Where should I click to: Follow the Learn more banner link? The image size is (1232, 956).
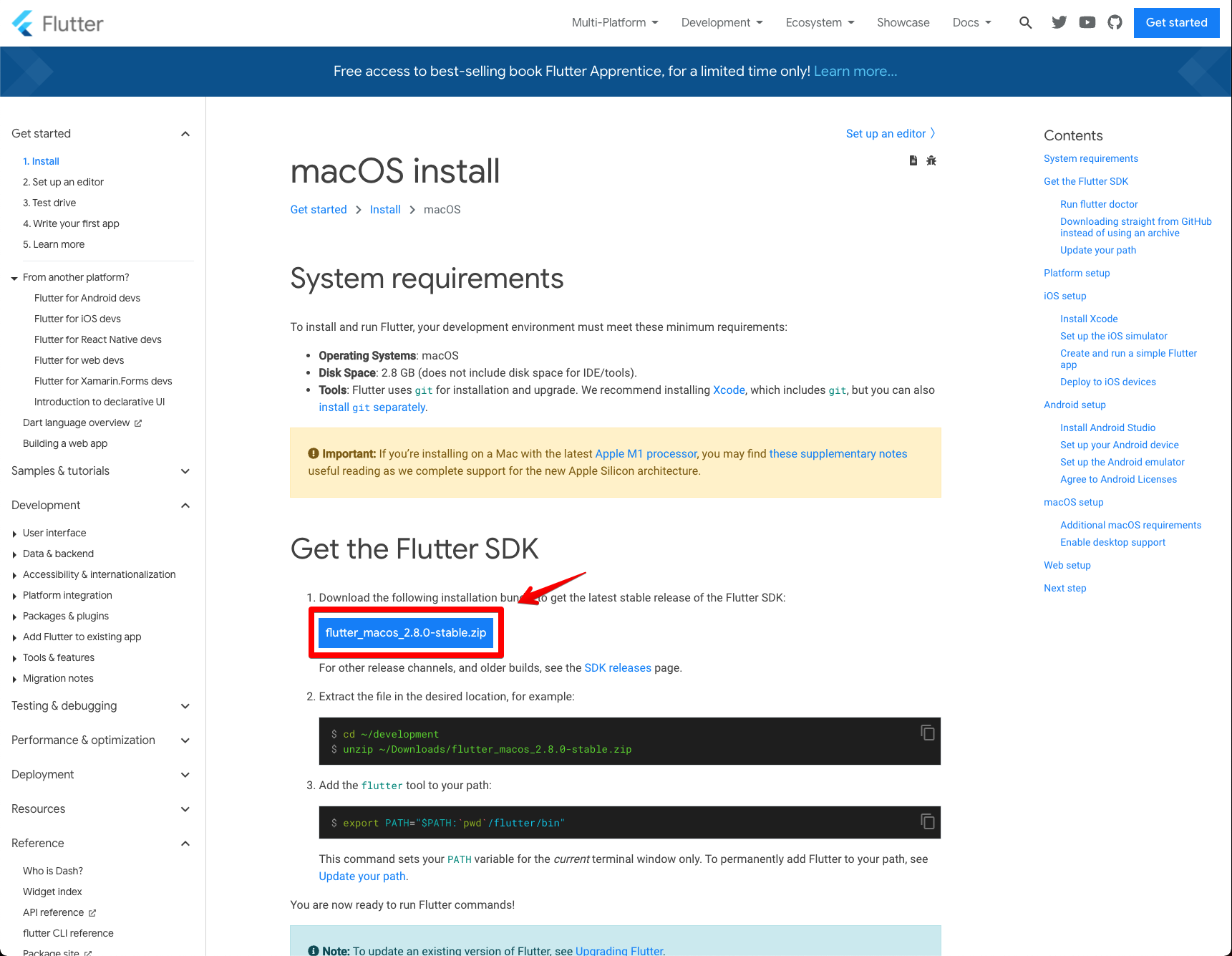click(x=855, y=72)
